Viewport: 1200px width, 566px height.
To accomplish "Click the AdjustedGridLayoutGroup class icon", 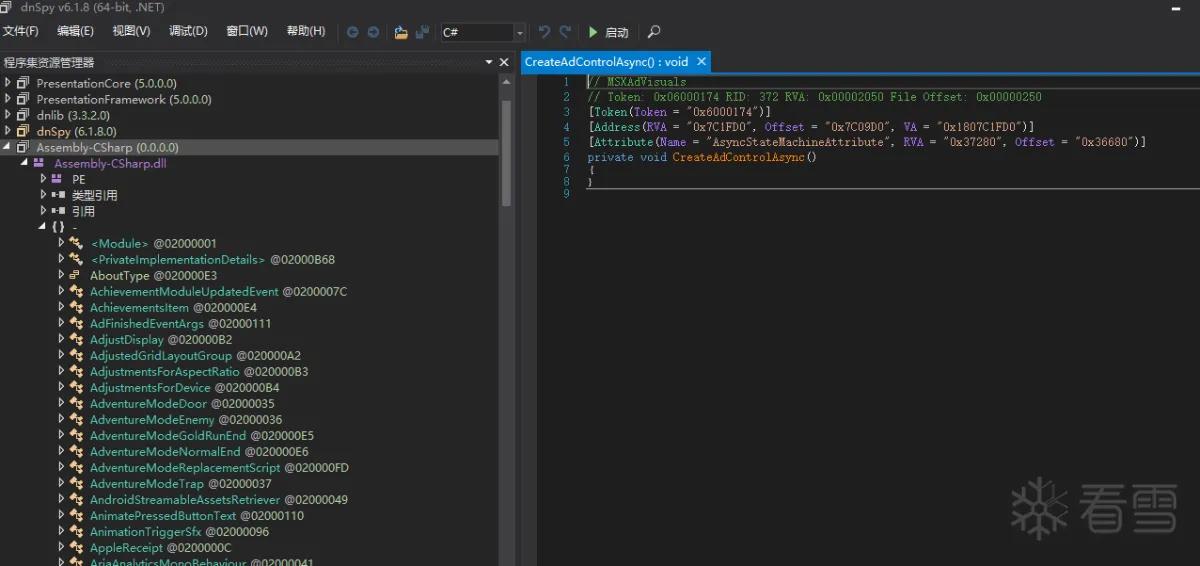I will [77, 355].
